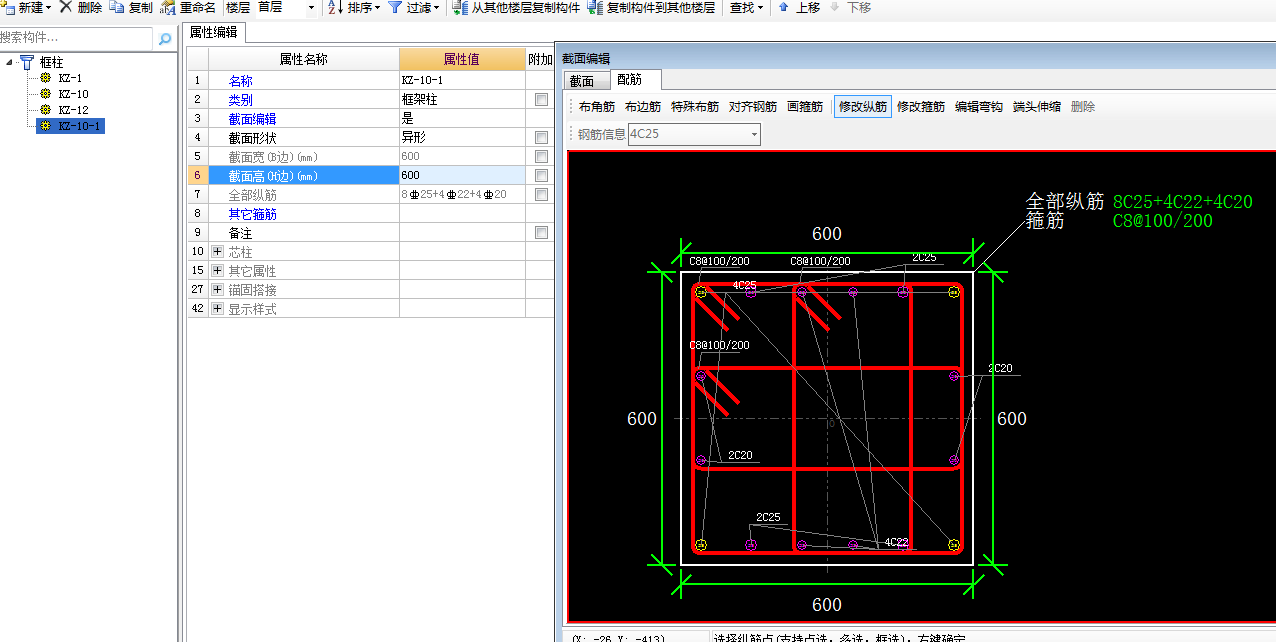
Task: Toggle 截面宽(B边) 附加 checkbox
Action: pyautogui.click(x=541, y=157)
